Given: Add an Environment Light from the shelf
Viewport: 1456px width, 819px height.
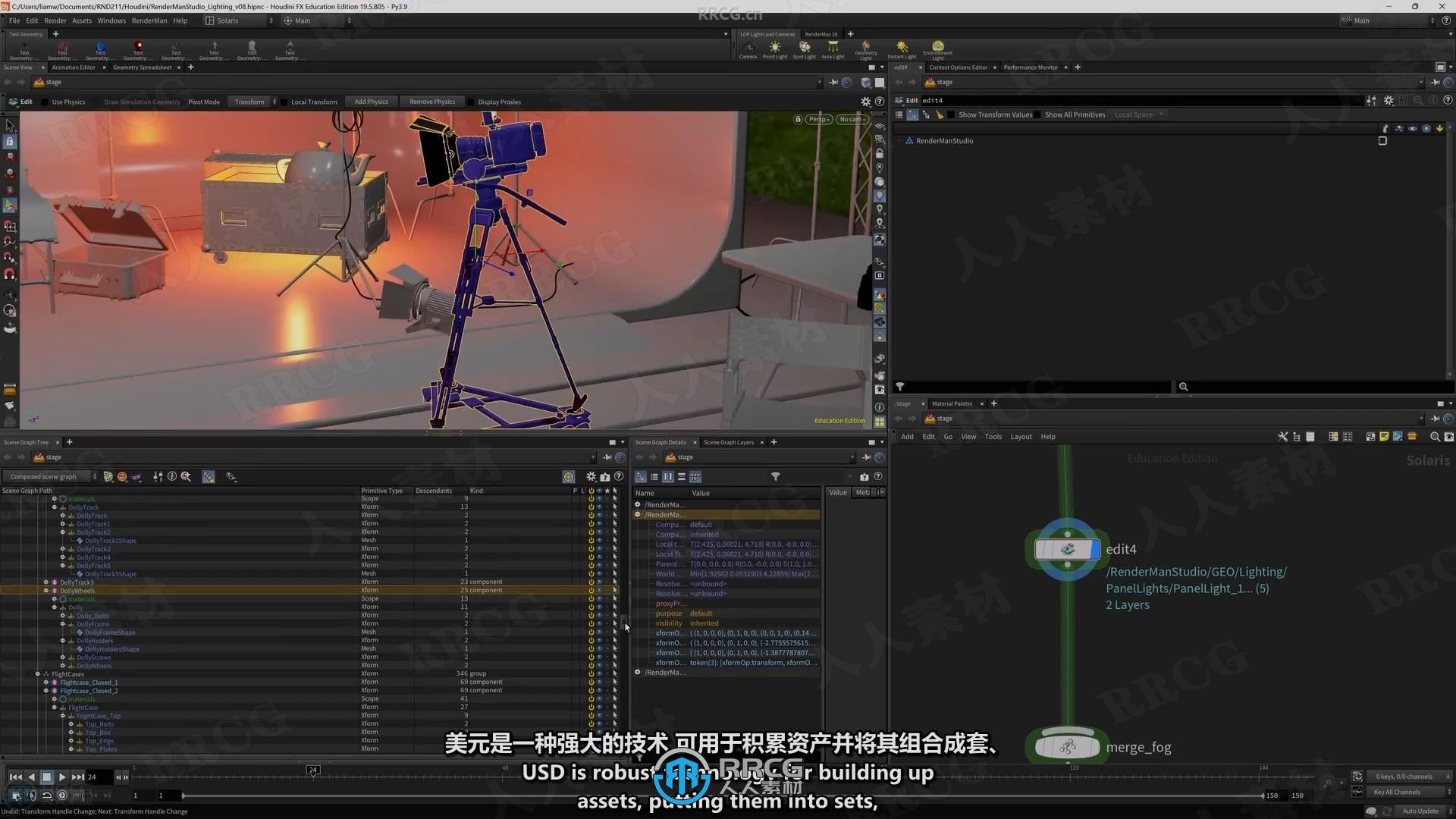Looking at the screenshot, I should (938, 50).
